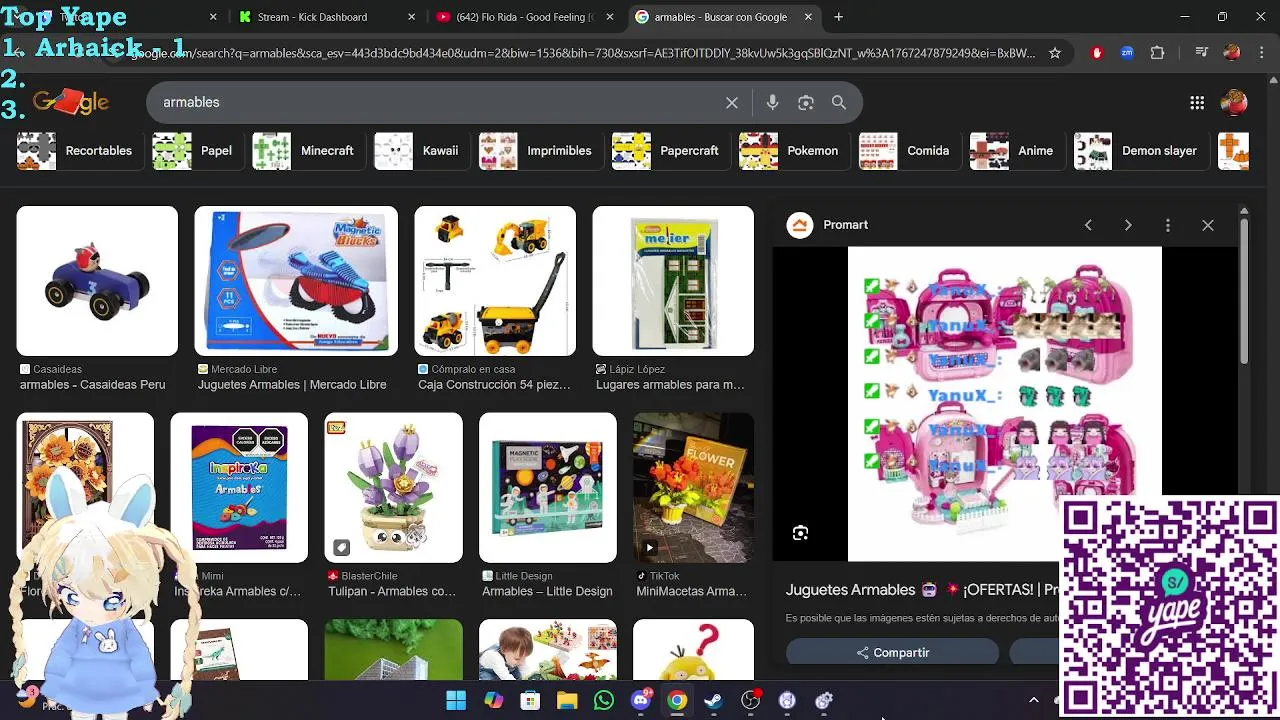The width and height of the screenshot is (1280, 720).
Task: Open 'MiniMacetas Arma...' TikTok result link
Action: click(x=691, y=591)
